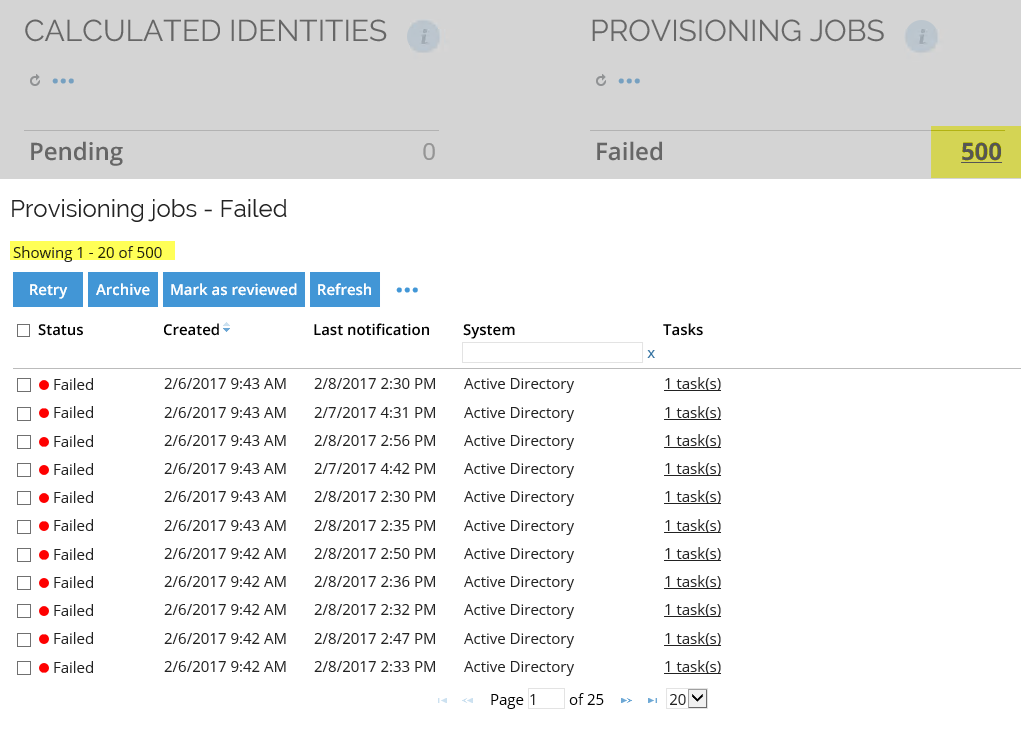The image size is (1021, 731).
Task: Open Calculated Identities more-options dots
Action: coord(63,81)
